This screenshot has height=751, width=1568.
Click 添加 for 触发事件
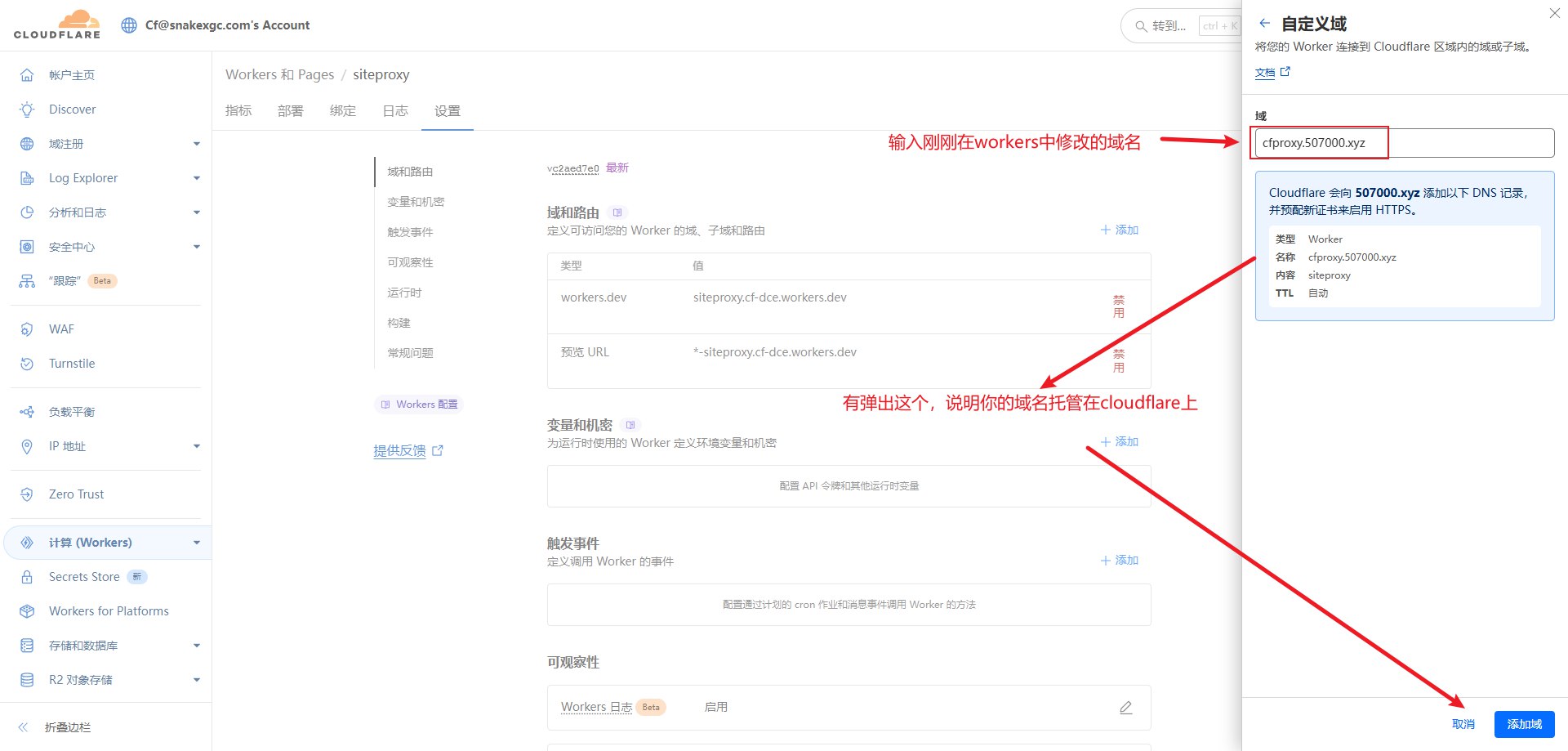(1120, 561)
